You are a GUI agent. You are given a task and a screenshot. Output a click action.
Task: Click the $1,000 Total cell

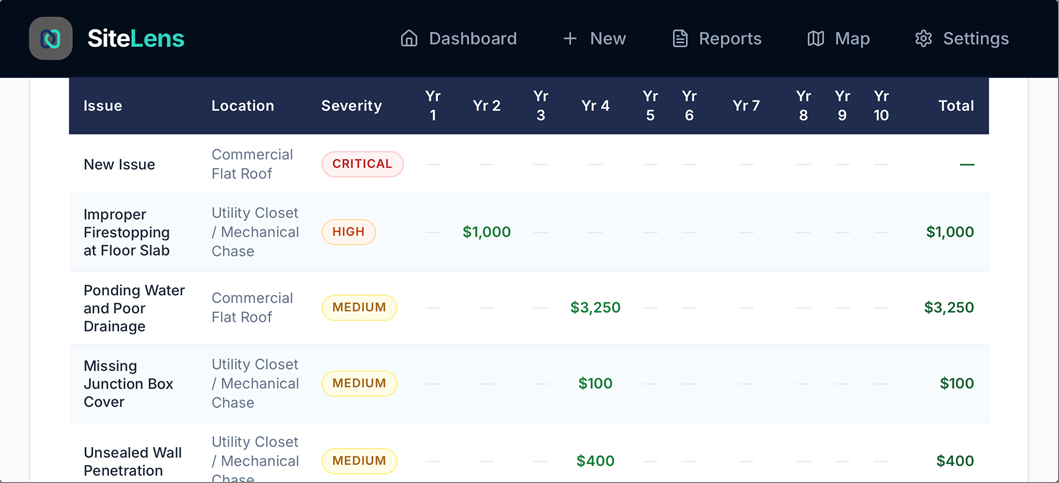click(950, 232)
